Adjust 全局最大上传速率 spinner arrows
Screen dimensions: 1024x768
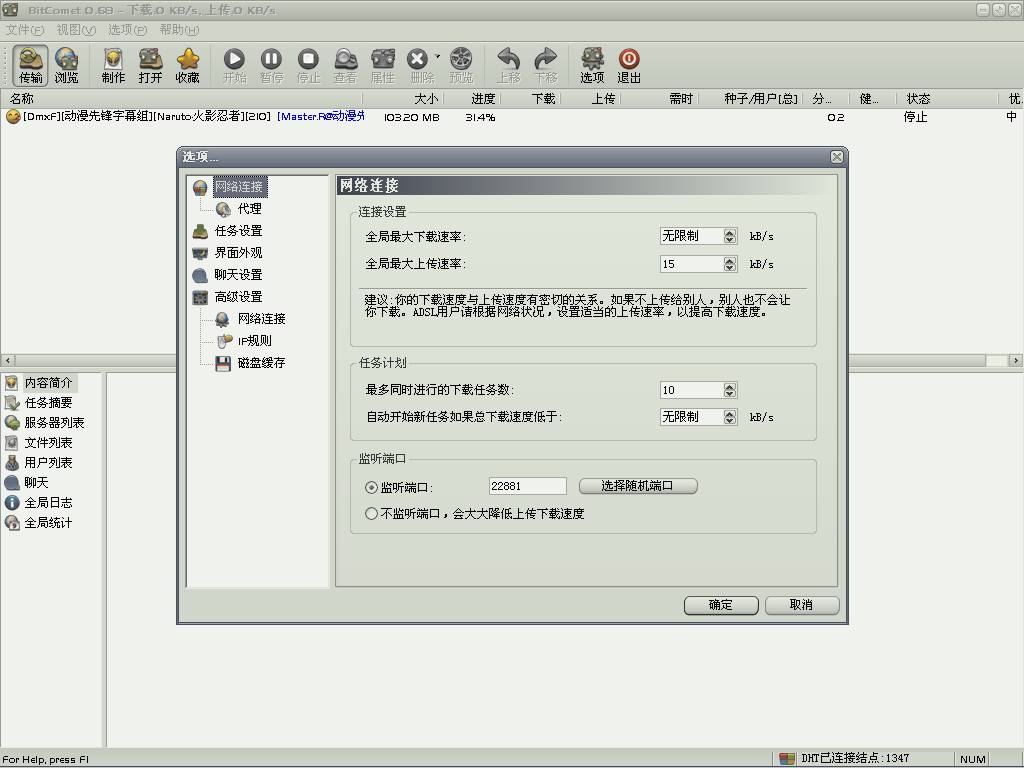730,264
